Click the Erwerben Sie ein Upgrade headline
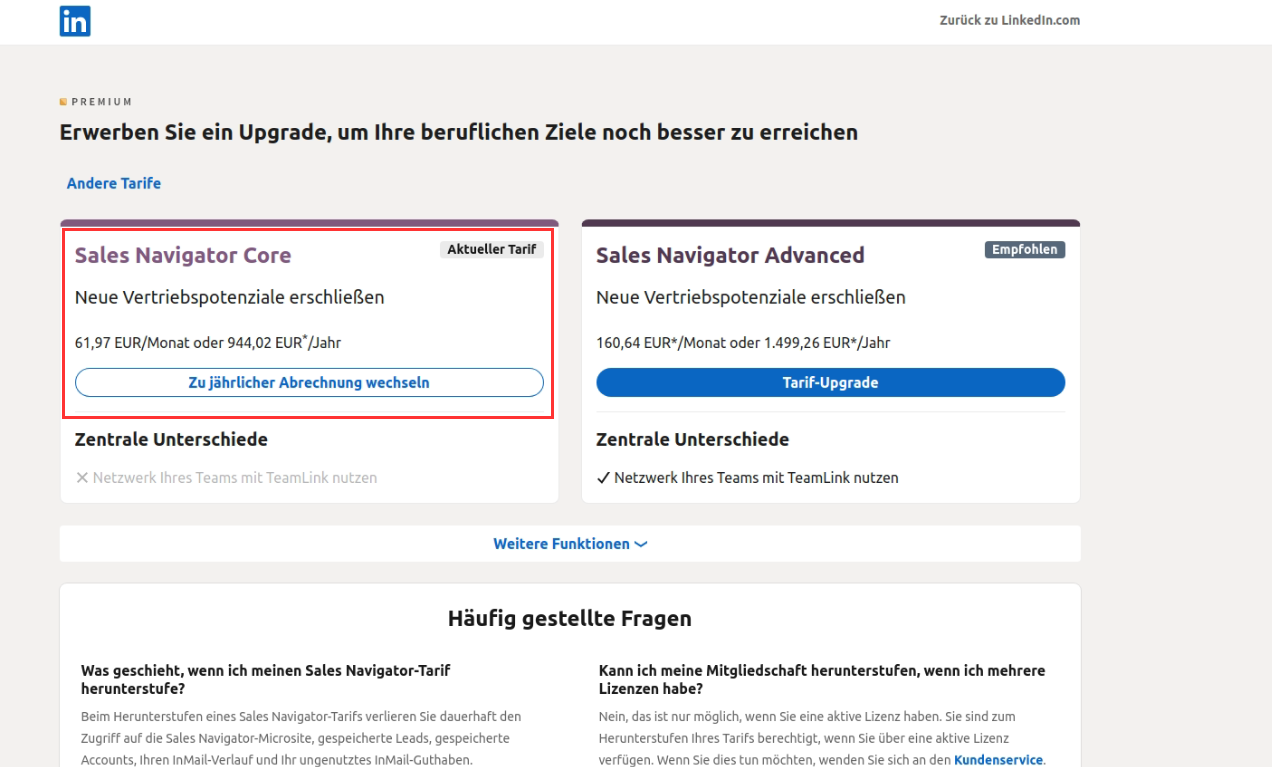Screen dimensions: 1272x767 click(x=458, y=132)
